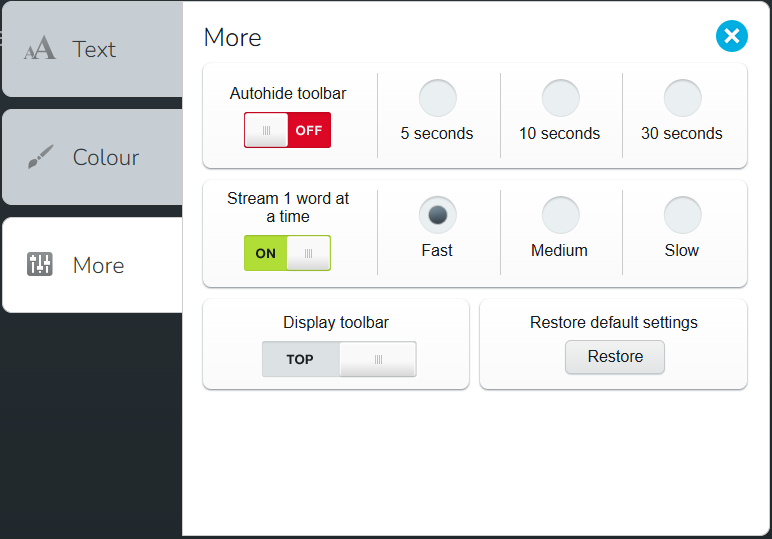
Task: Choose Slow streaming speed
Action: click(x=682, y=215)
